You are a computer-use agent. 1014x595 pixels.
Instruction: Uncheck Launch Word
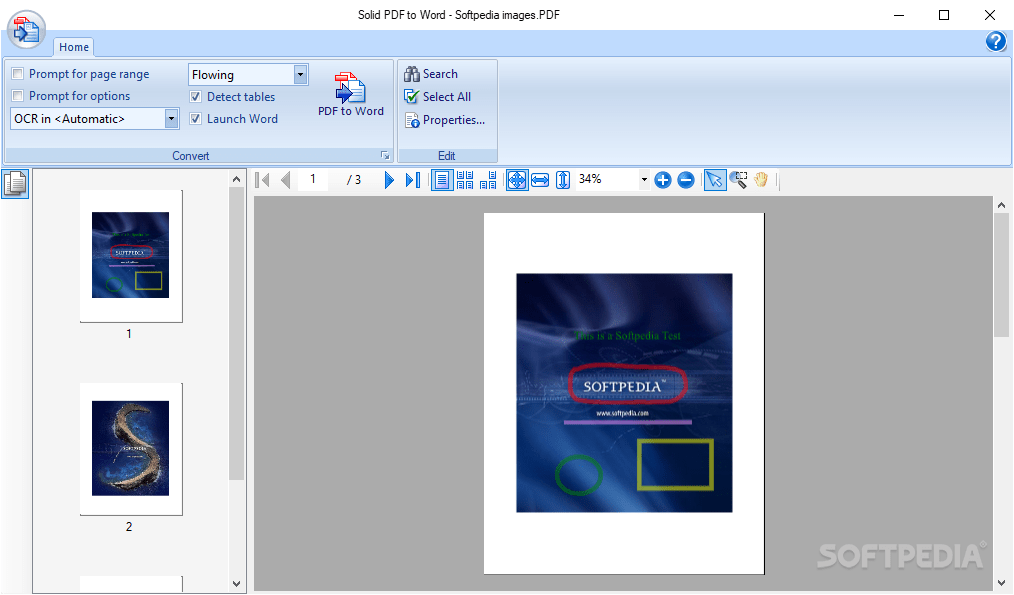click(195, 119)
